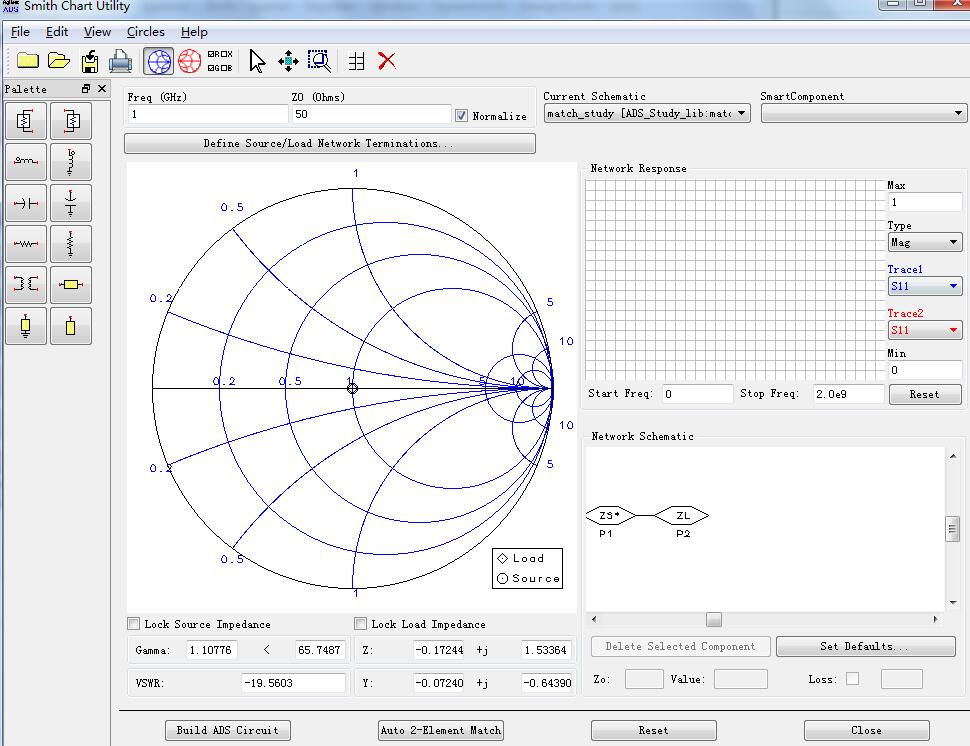Open the Circles menu
Image resolution: width=970 pixels, height=746 pixels.
(x=145, y=32)
